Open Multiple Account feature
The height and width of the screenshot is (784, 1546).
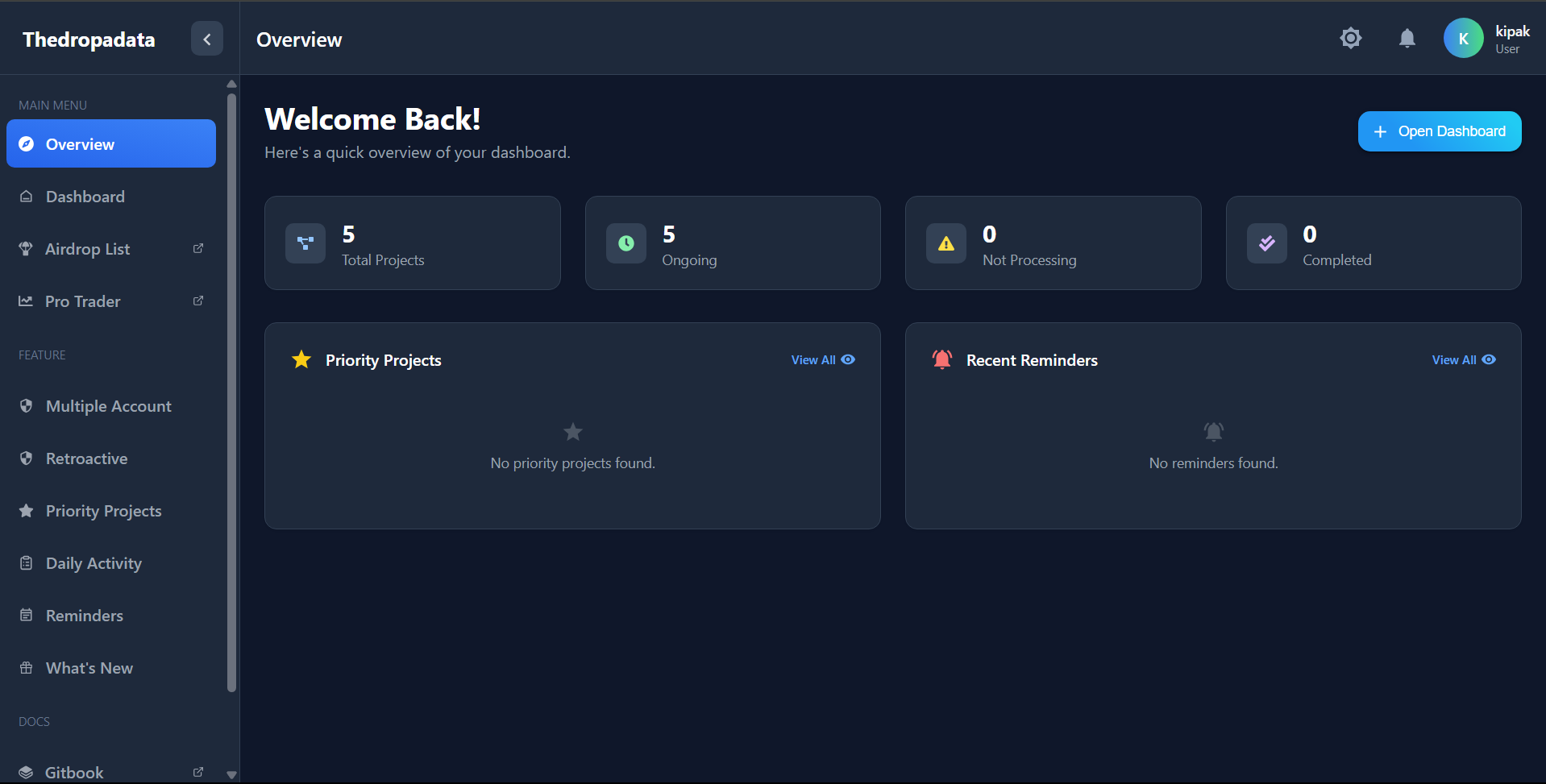tap(108, 406)
